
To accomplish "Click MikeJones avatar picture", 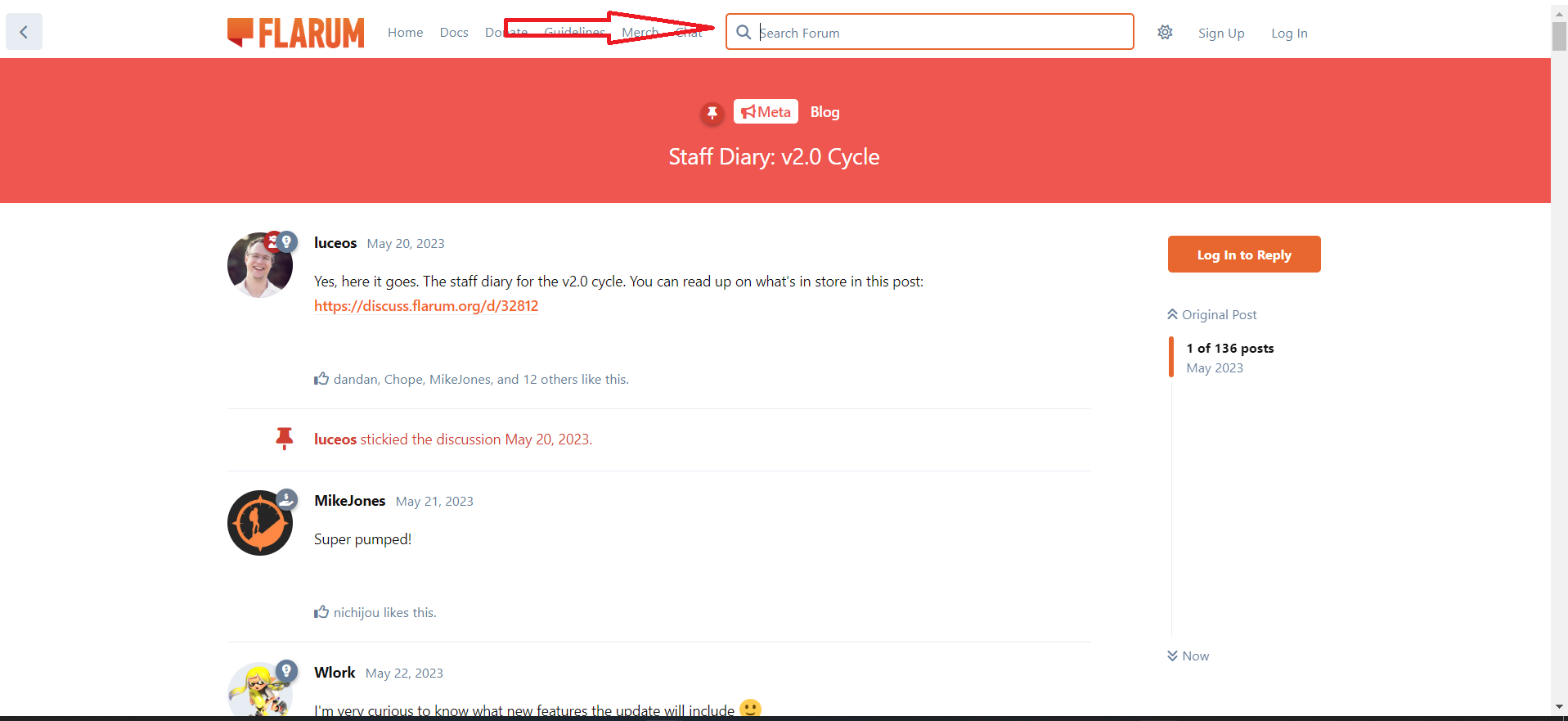I will (260, 523).
